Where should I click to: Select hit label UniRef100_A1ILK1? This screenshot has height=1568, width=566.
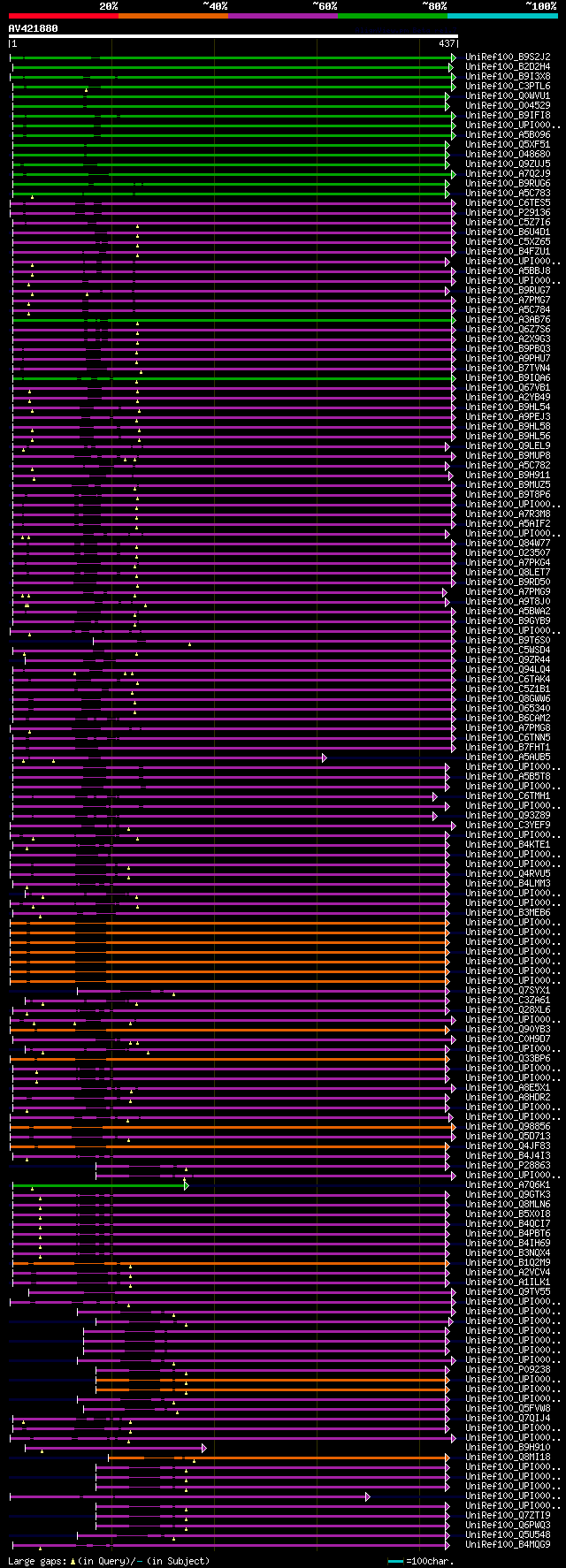(508, 1282)
